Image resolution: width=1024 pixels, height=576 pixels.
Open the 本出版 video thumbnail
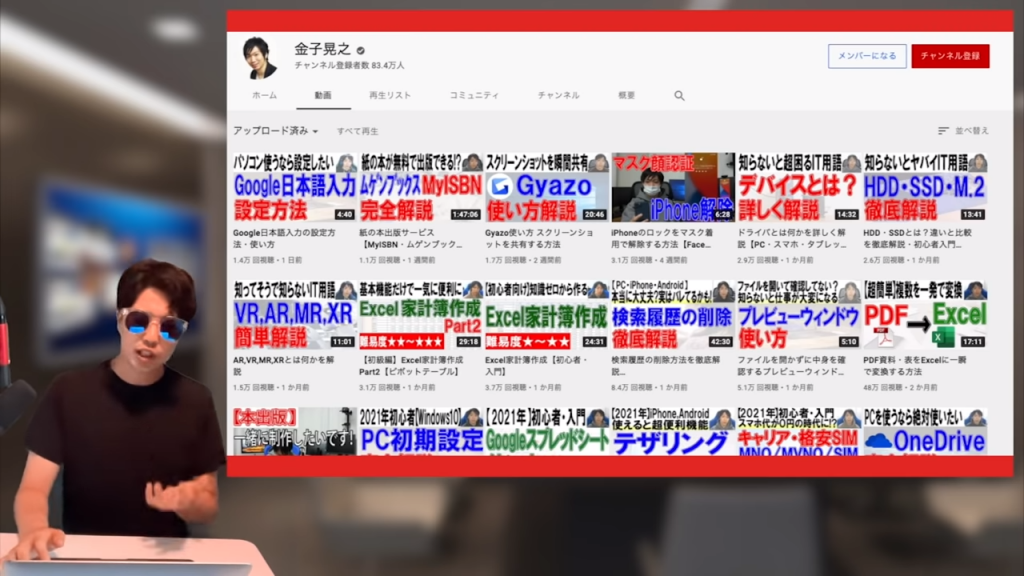click(x=295, y=432)
